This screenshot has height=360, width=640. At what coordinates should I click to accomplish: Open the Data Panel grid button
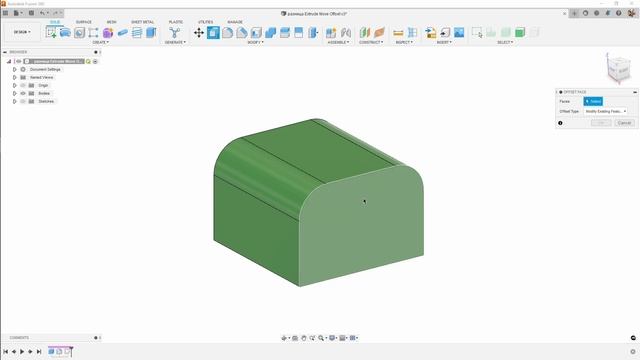[x=5, y=13]
